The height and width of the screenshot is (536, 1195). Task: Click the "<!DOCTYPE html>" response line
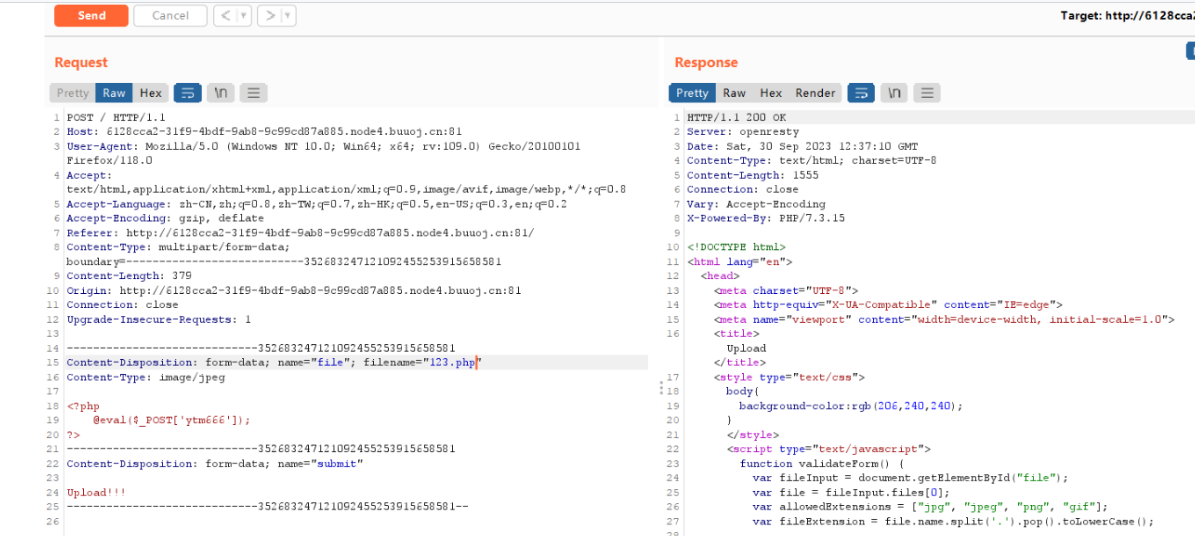(x=735, y=247)
